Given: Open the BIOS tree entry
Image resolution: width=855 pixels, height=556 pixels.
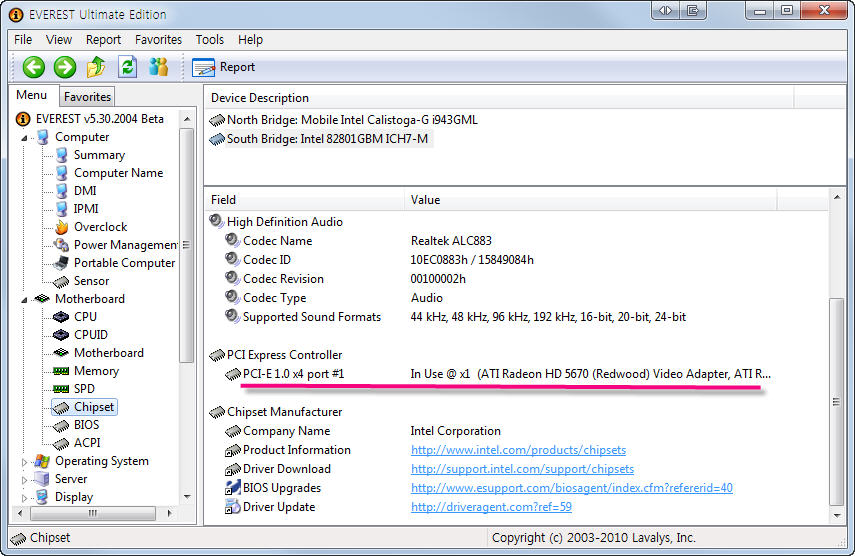Looking at the screenshot, I should tap(87, 425).
